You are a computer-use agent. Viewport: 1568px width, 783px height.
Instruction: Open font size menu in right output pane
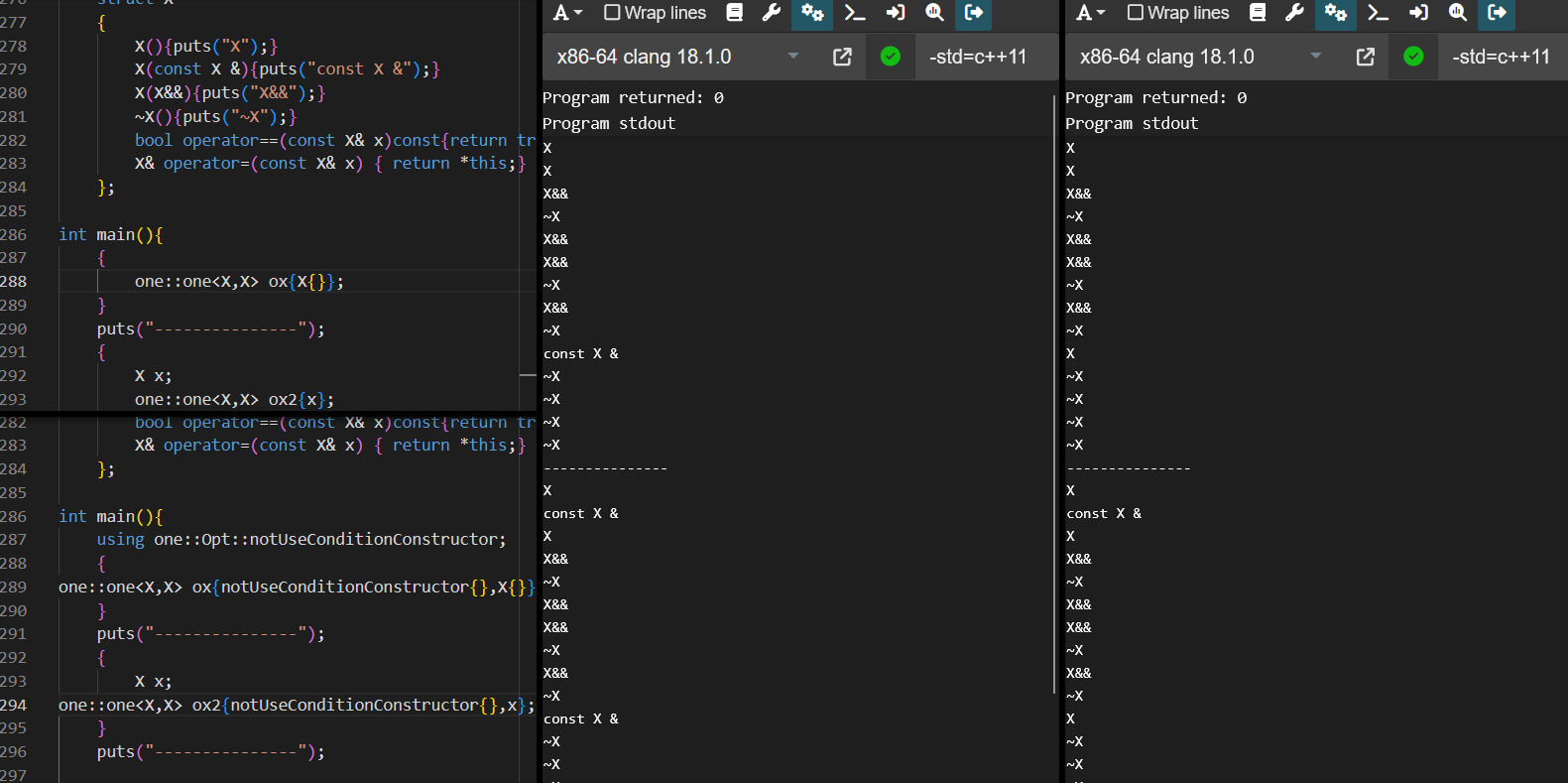tap(1090, 13)
